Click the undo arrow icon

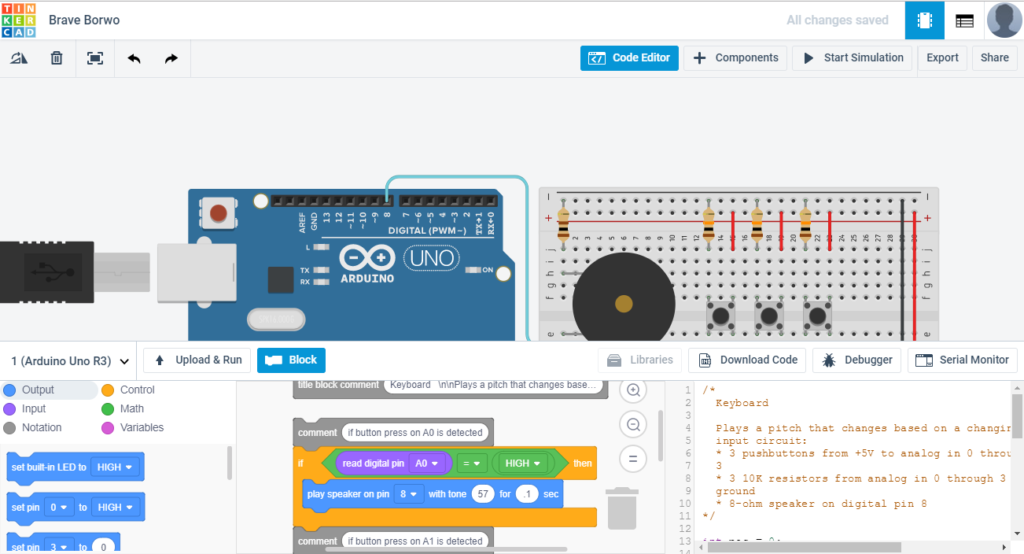point(133,58)
